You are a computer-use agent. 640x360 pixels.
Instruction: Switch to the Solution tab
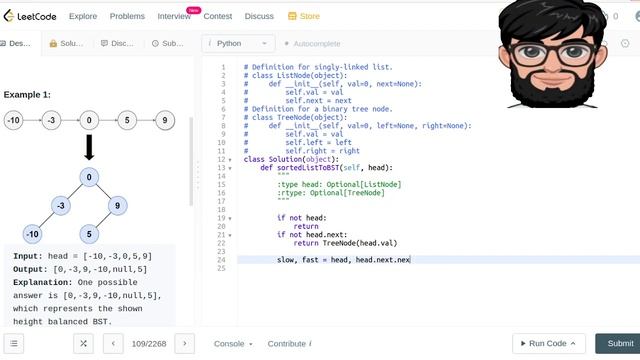point(66,43)
